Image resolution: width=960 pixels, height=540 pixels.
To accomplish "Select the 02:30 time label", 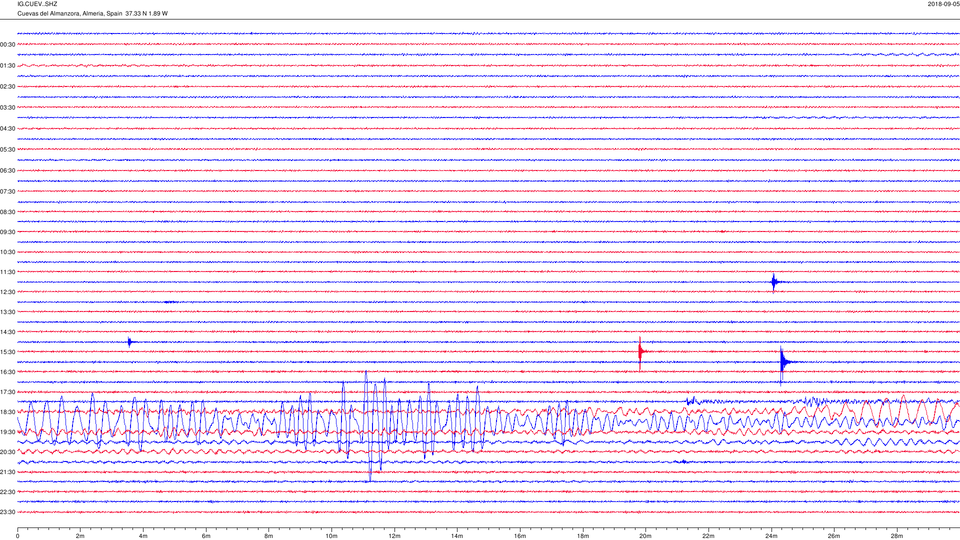I will 8,87.
